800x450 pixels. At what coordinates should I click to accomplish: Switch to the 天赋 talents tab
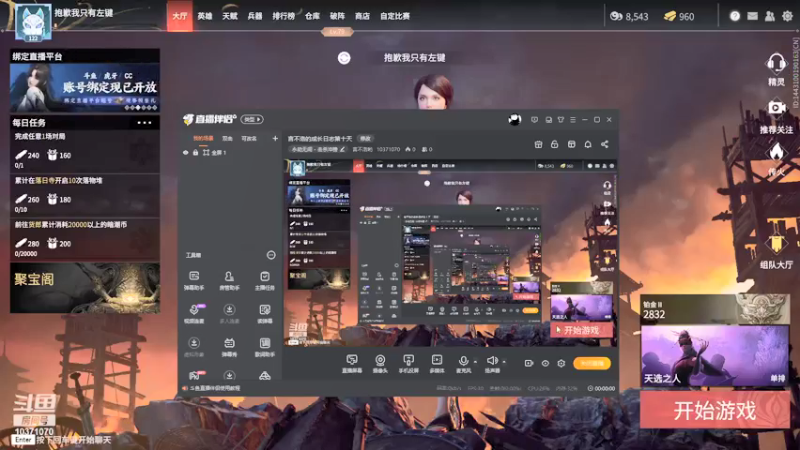tap(230, 16)
